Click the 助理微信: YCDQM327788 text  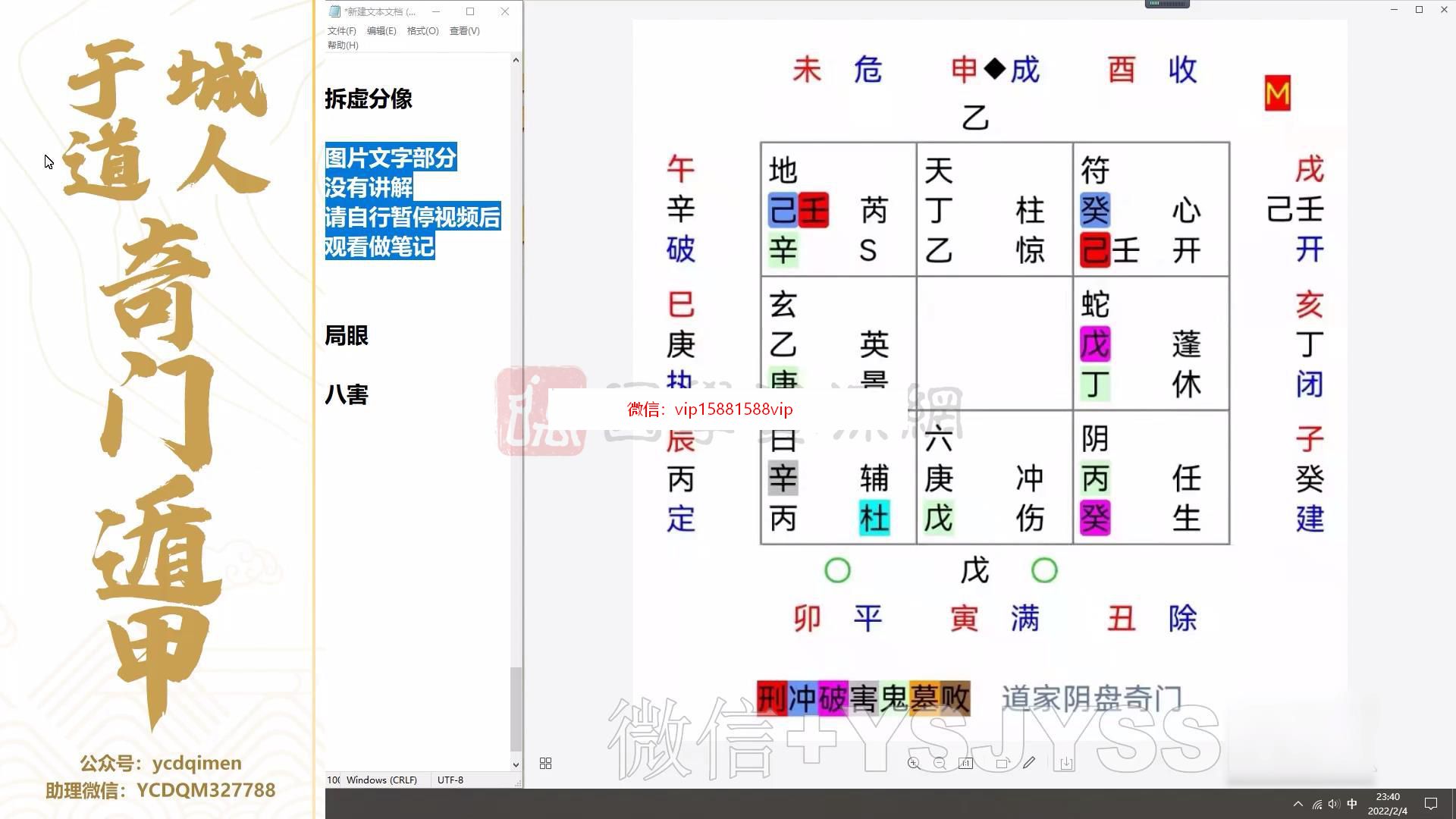coord(160,790)
